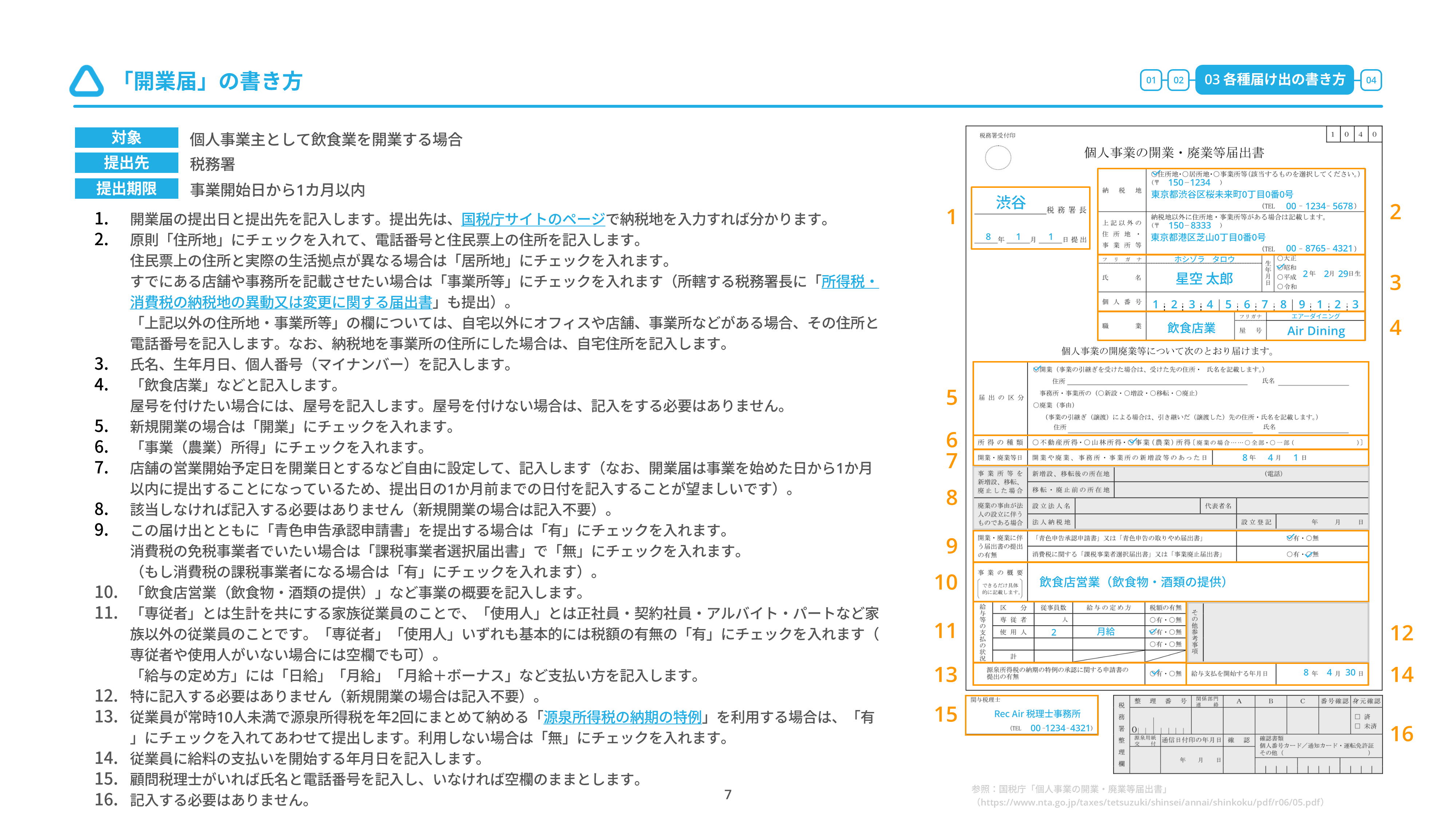Go to section 04 in step navigation

point(1371,80)
